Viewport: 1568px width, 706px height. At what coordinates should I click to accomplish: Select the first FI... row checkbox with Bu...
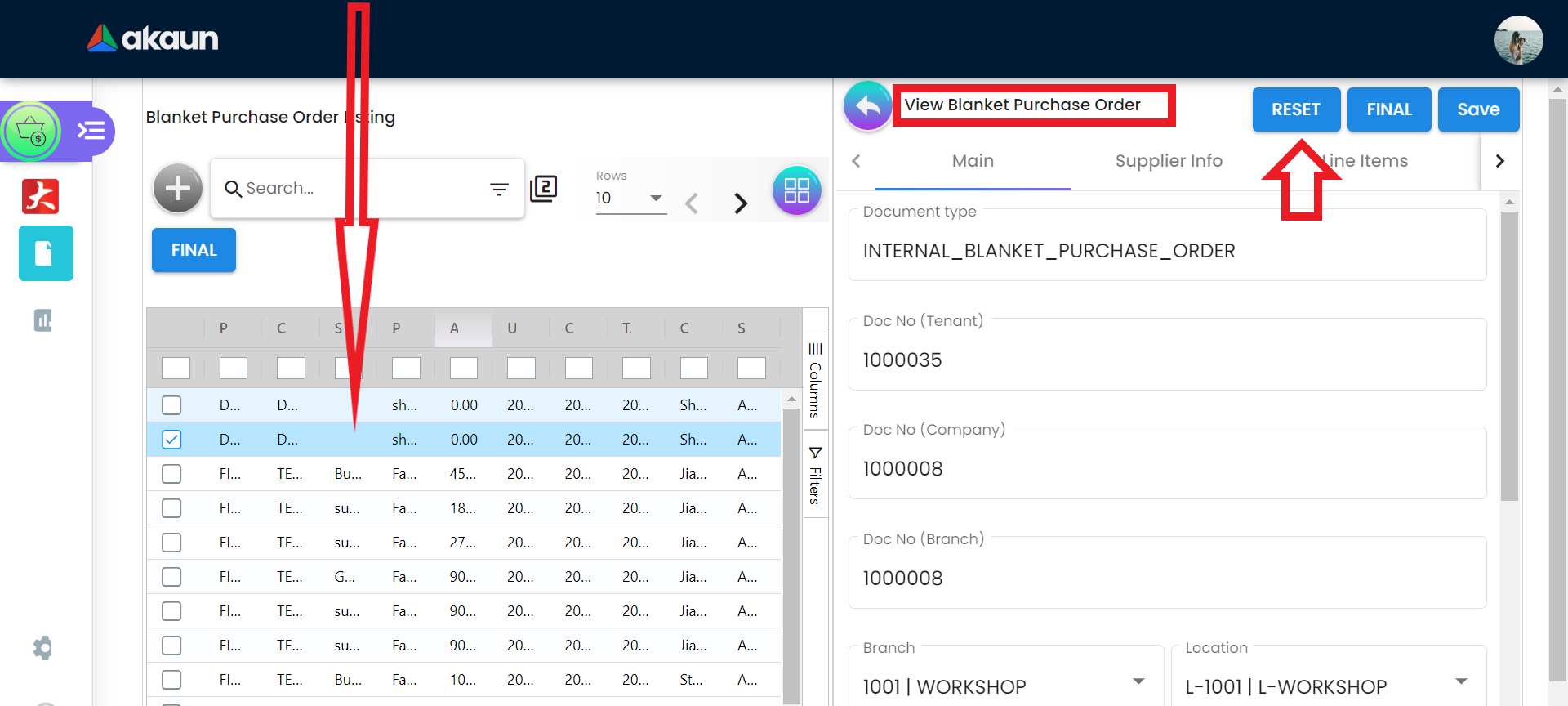tap(171, 474)
